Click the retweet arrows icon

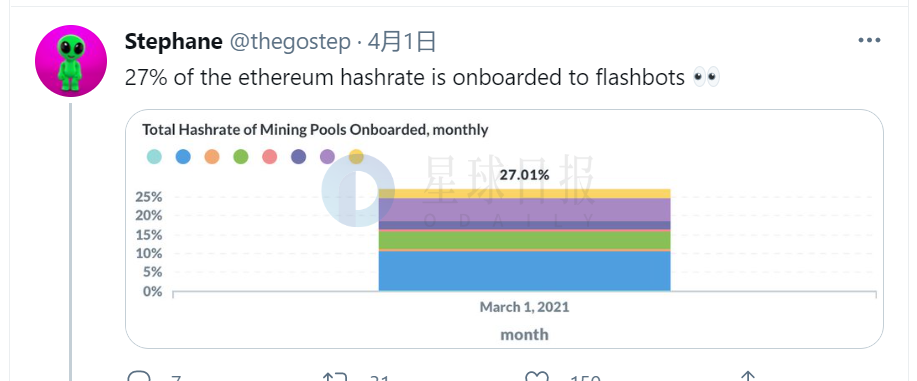pos(336,377)
